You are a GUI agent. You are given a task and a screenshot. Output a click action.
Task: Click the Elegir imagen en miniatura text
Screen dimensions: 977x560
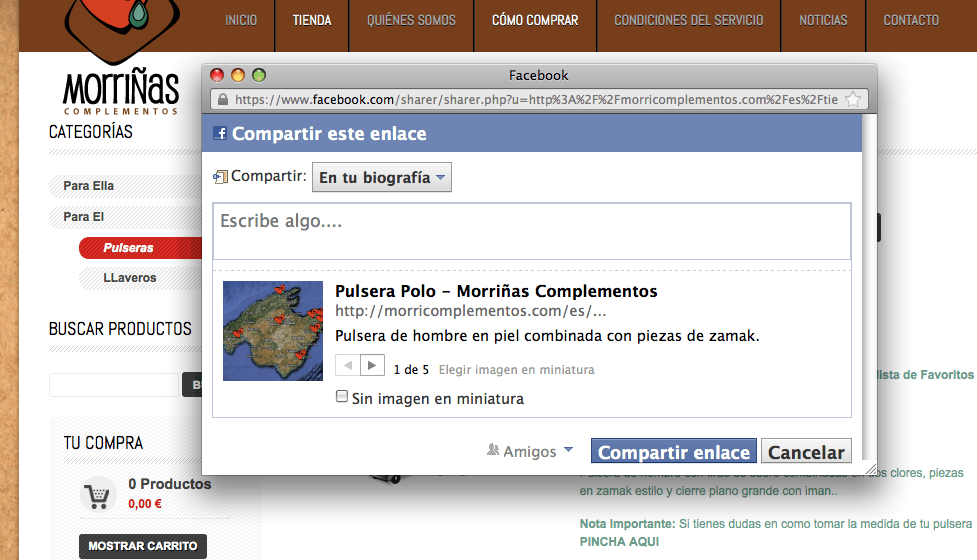[517, 369]
